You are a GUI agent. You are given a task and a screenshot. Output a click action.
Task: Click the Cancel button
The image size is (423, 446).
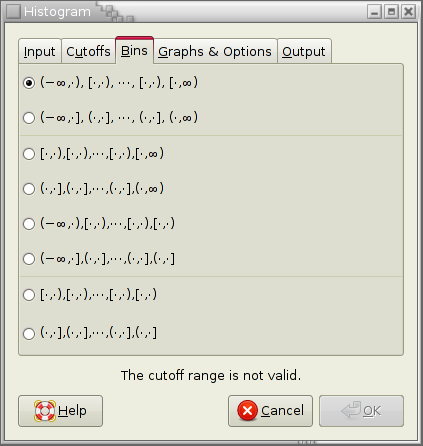point(270,411)
